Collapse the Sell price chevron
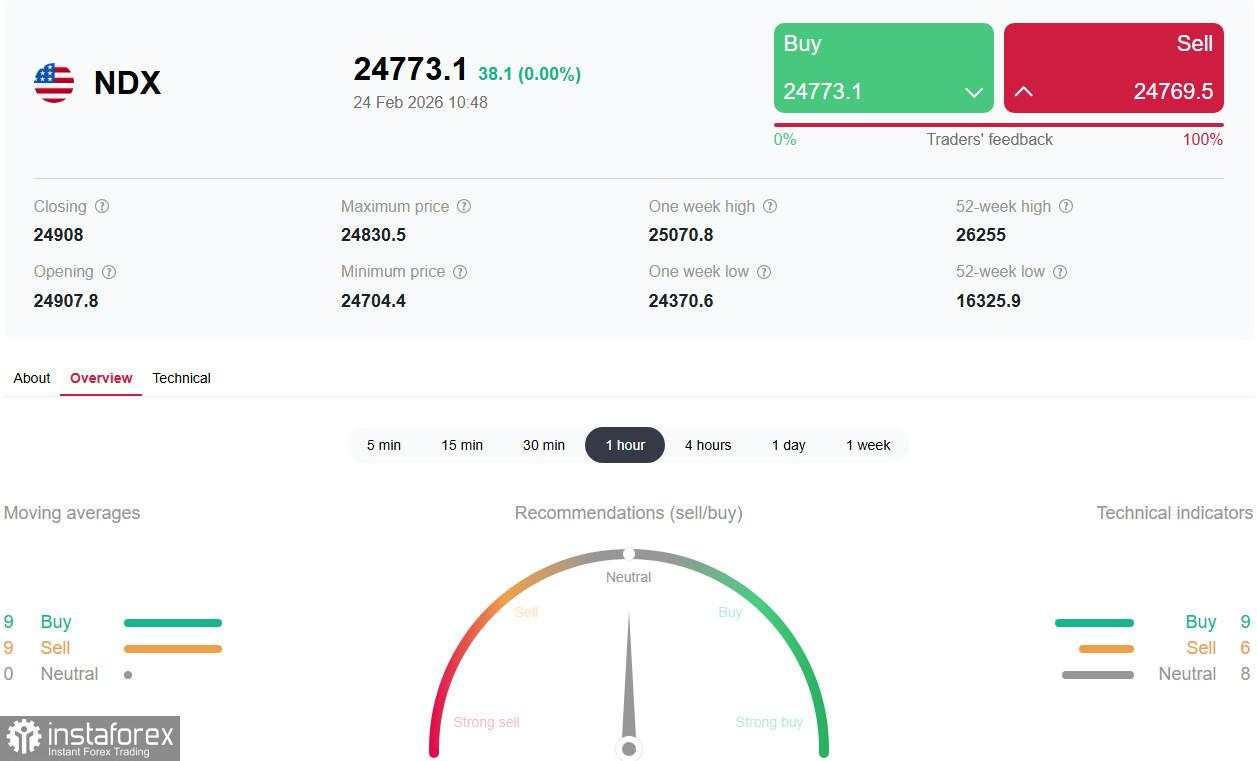 1023,92
